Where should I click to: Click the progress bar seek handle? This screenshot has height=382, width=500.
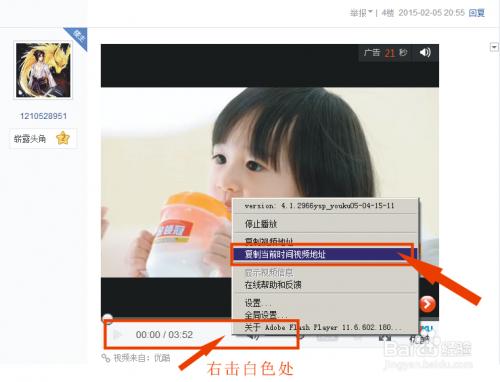coord(107,318)
